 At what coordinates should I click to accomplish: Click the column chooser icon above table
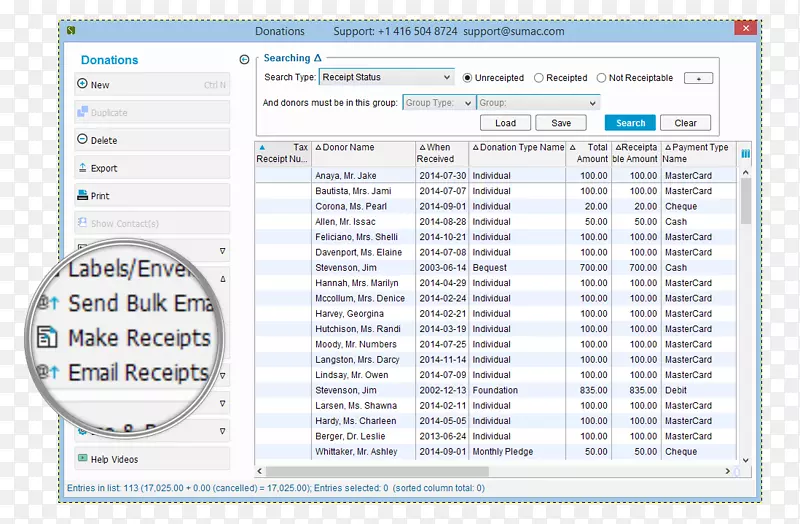pos(745,154)
